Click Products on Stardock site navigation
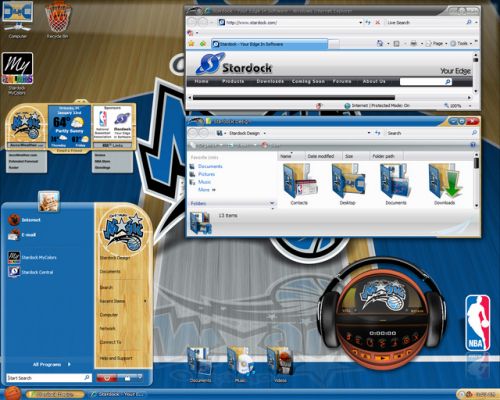Image resolution: width=500 pixels, height=400 pixels. pos(233,81)
